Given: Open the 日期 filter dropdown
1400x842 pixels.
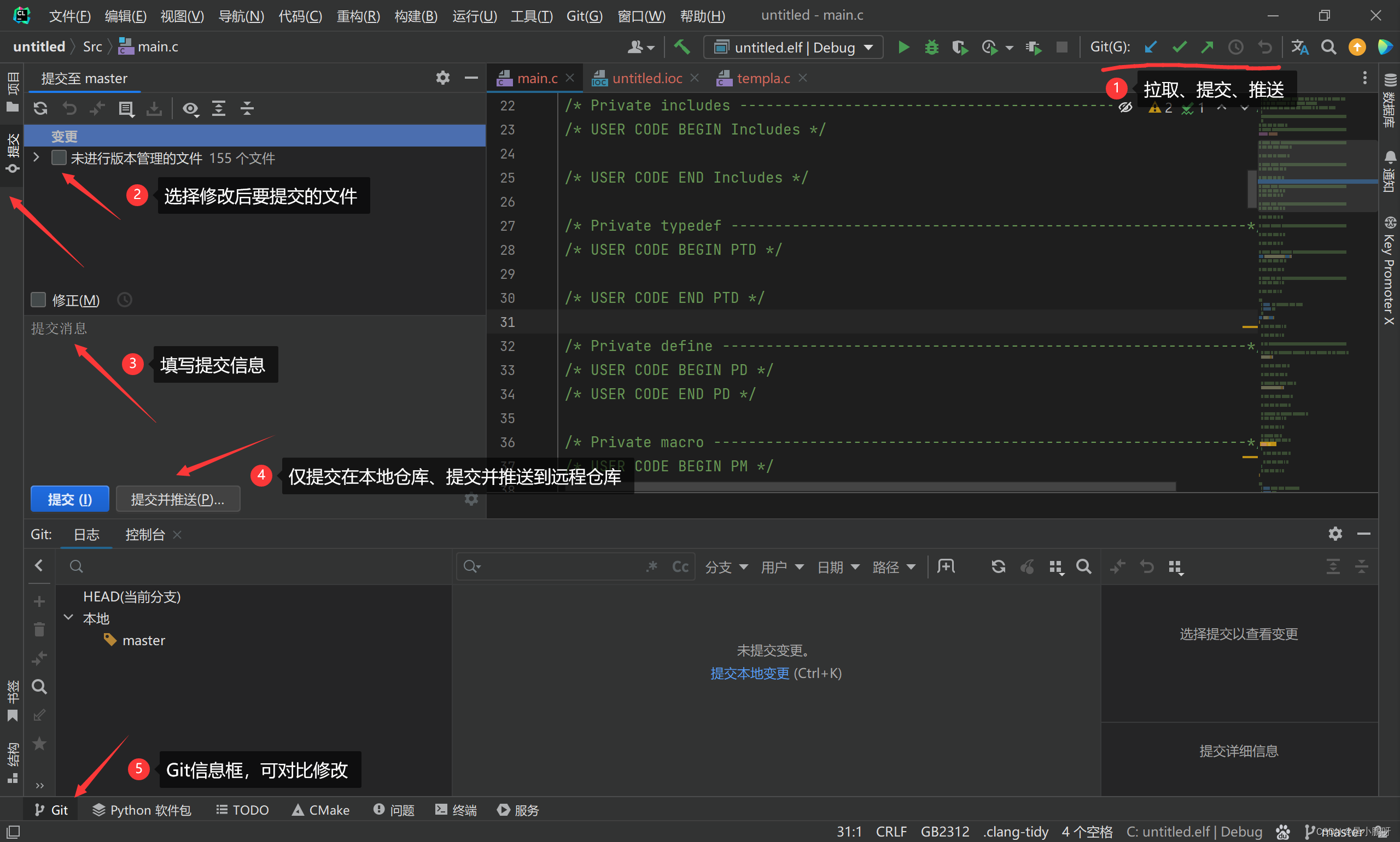Looking at the screenshot, I should click(x=838, y=567).
